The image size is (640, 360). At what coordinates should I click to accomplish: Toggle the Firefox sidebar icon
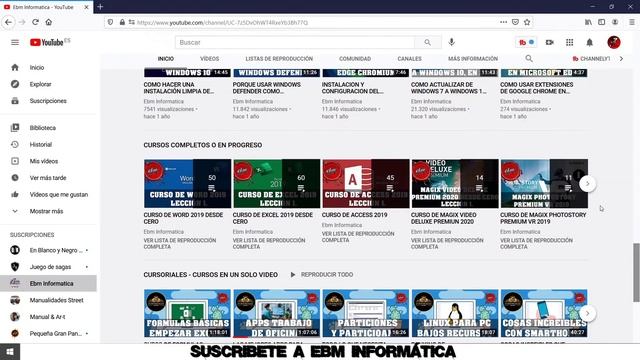(x=602, y=22)
